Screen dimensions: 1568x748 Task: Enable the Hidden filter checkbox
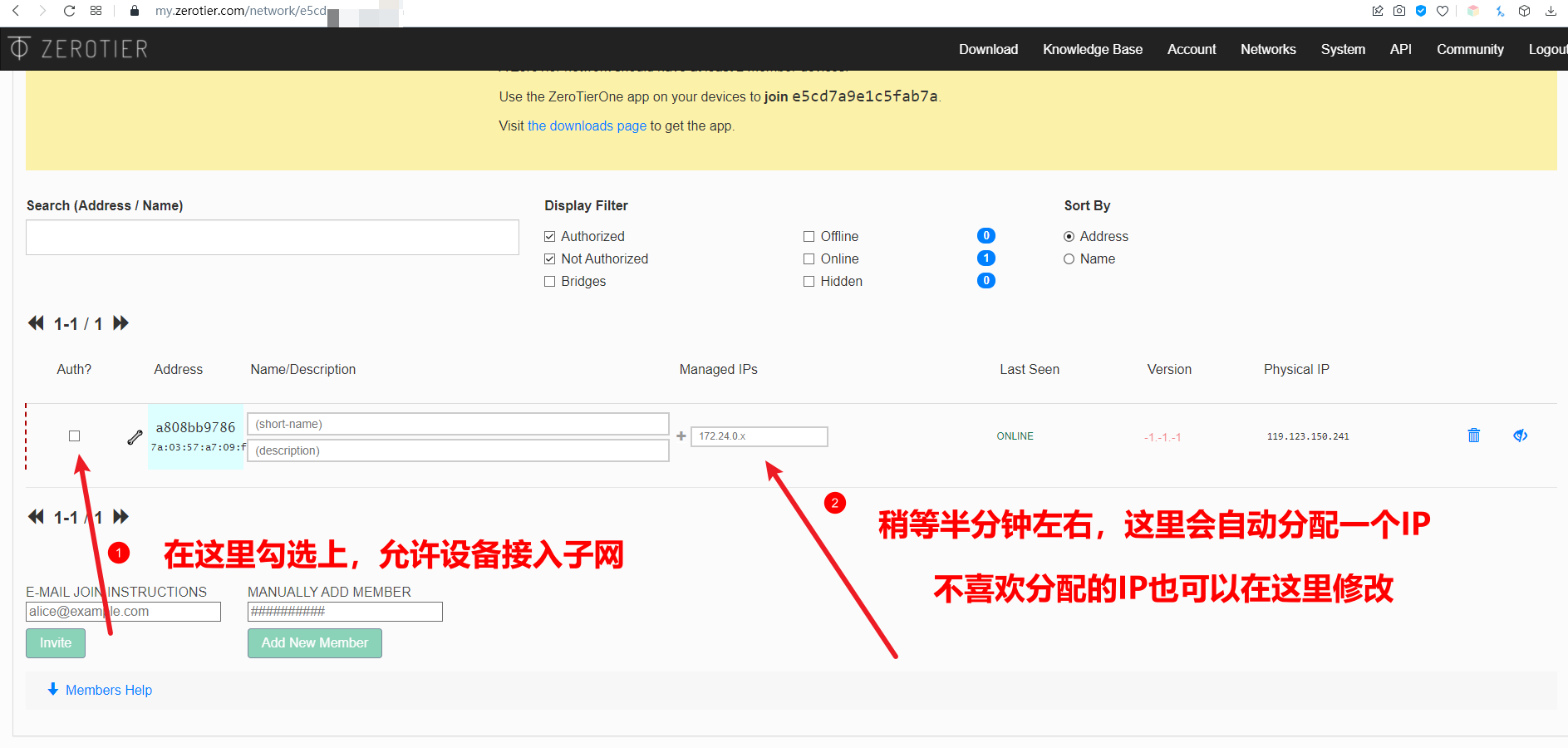[x=809, y=282]
